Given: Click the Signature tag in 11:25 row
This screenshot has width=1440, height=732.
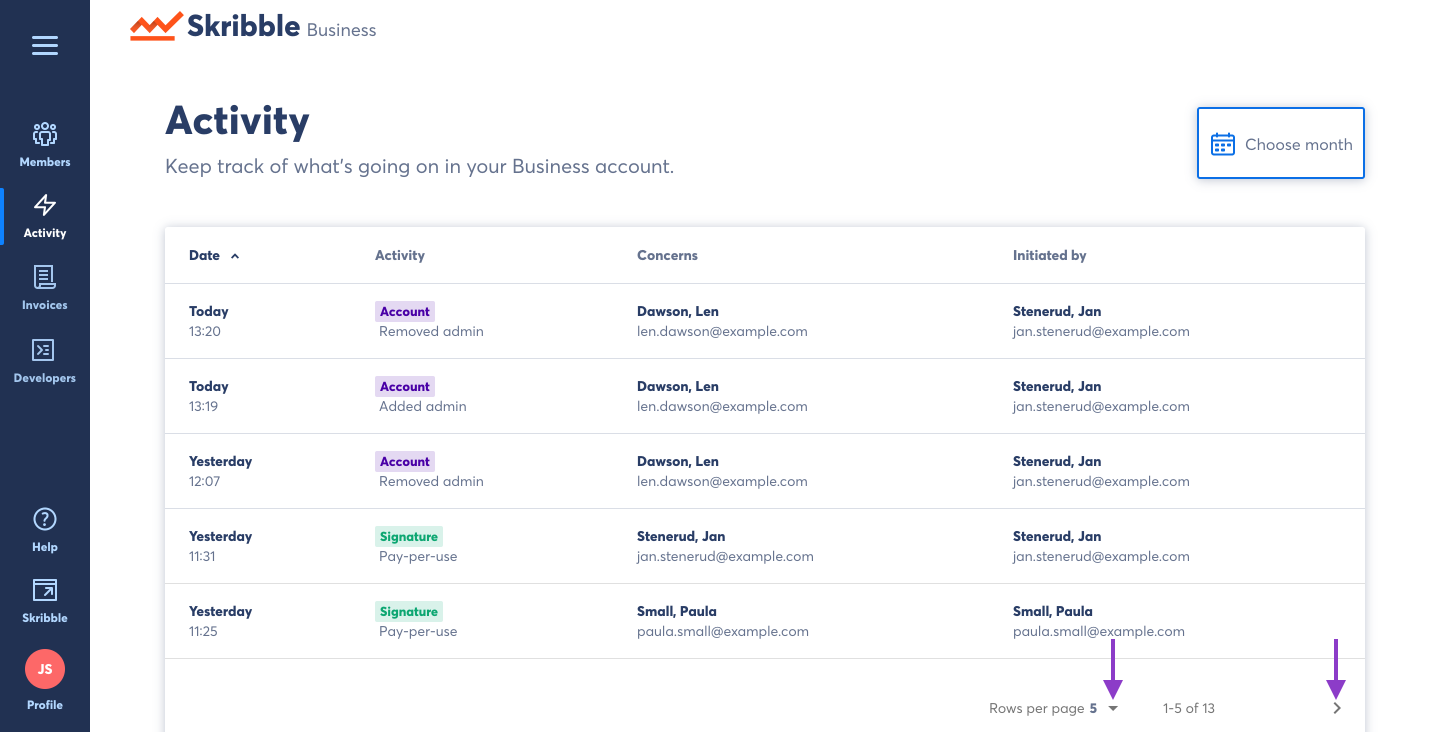Looking at the screenshot, I should [409, 612].
